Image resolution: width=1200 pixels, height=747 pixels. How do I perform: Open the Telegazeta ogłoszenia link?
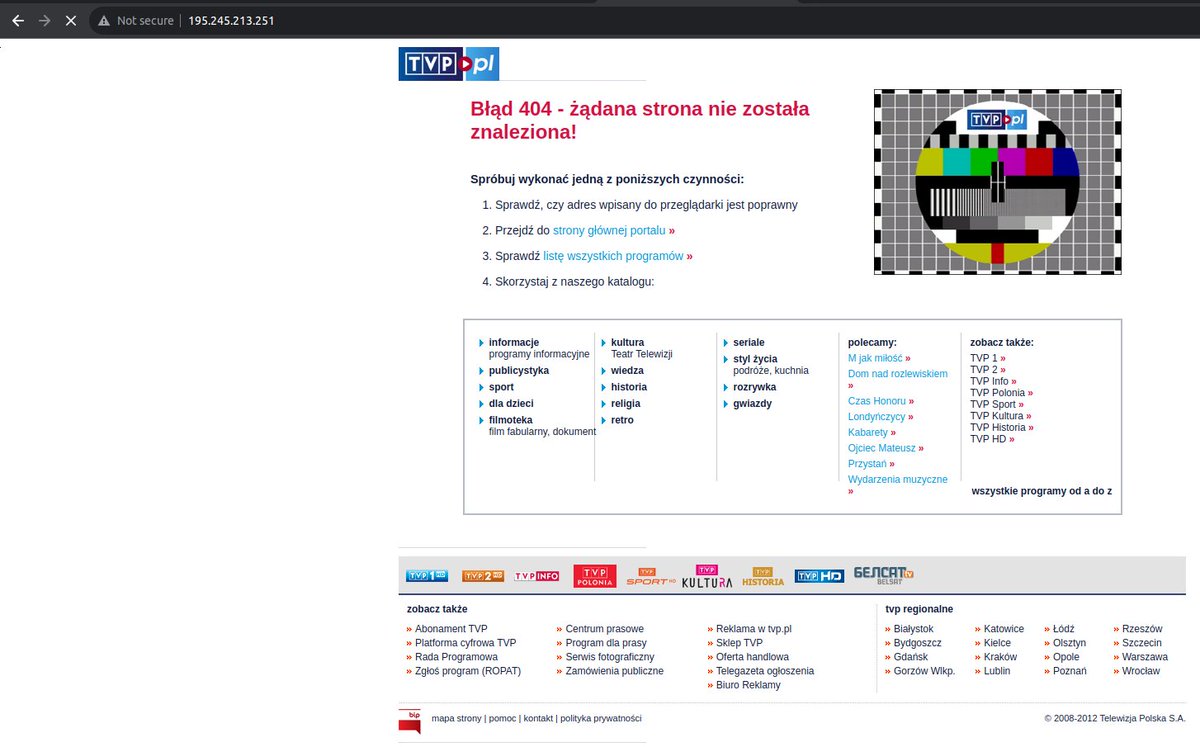[765, 671]
